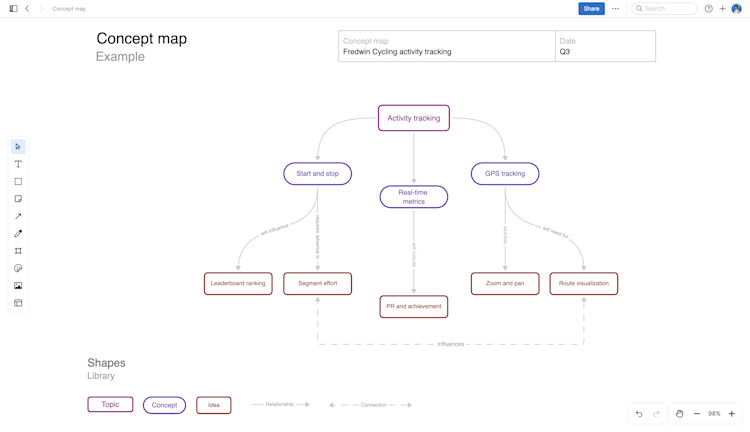Choose the Text tool in the left toolbar

[x=18, y=164]
